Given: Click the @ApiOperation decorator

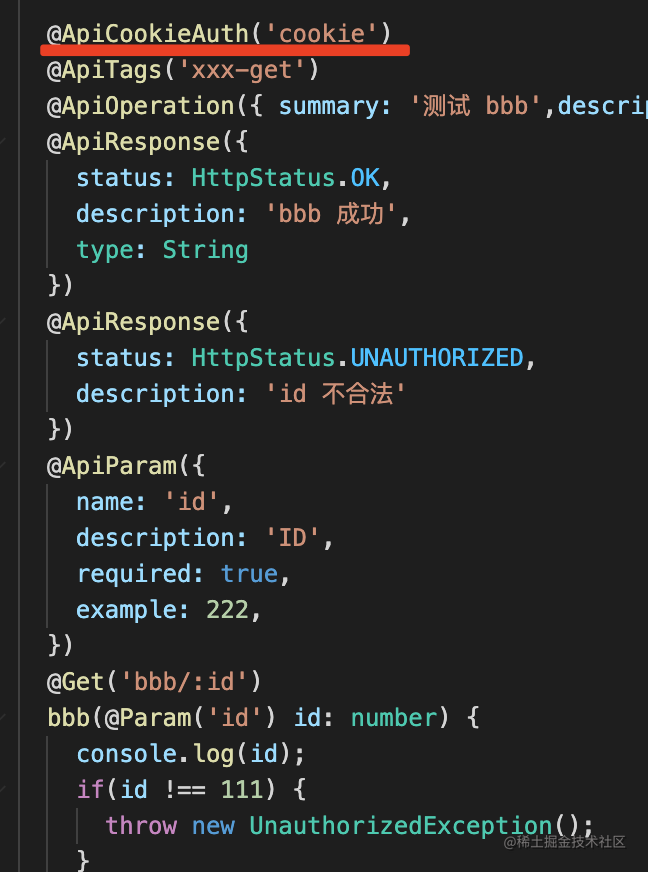Looking at the screenshot, I should (x=139, y=106).
